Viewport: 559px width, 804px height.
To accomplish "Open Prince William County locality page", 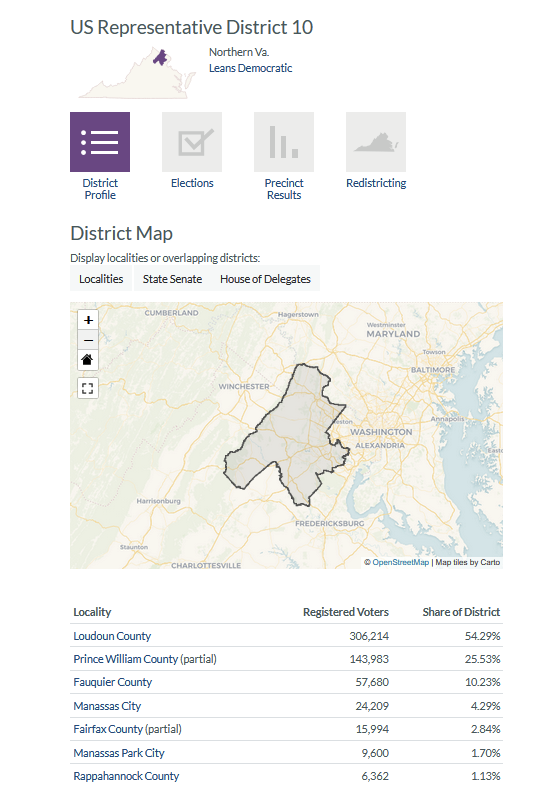I will pos(126,659).
